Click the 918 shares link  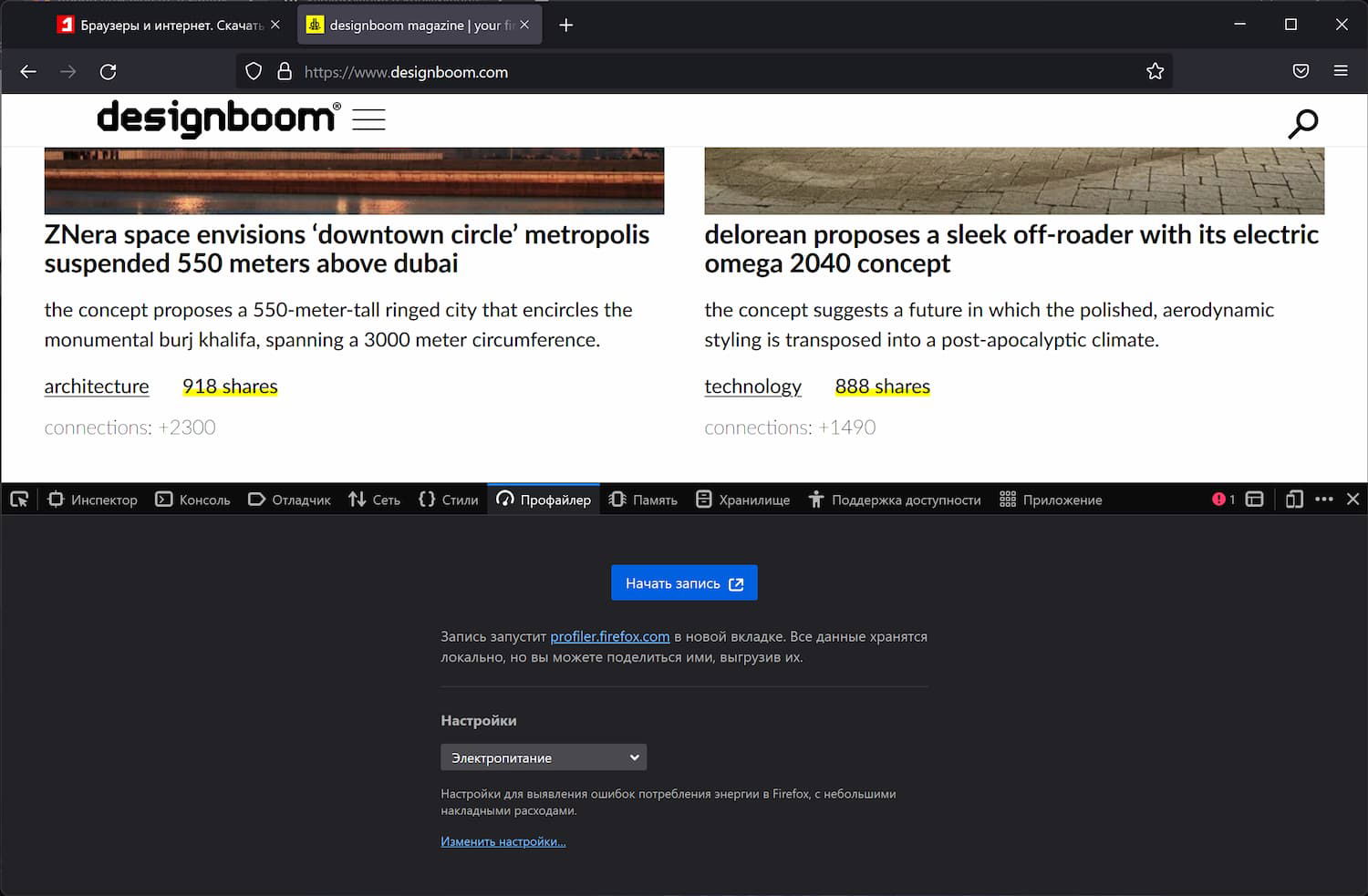point(230,386)
